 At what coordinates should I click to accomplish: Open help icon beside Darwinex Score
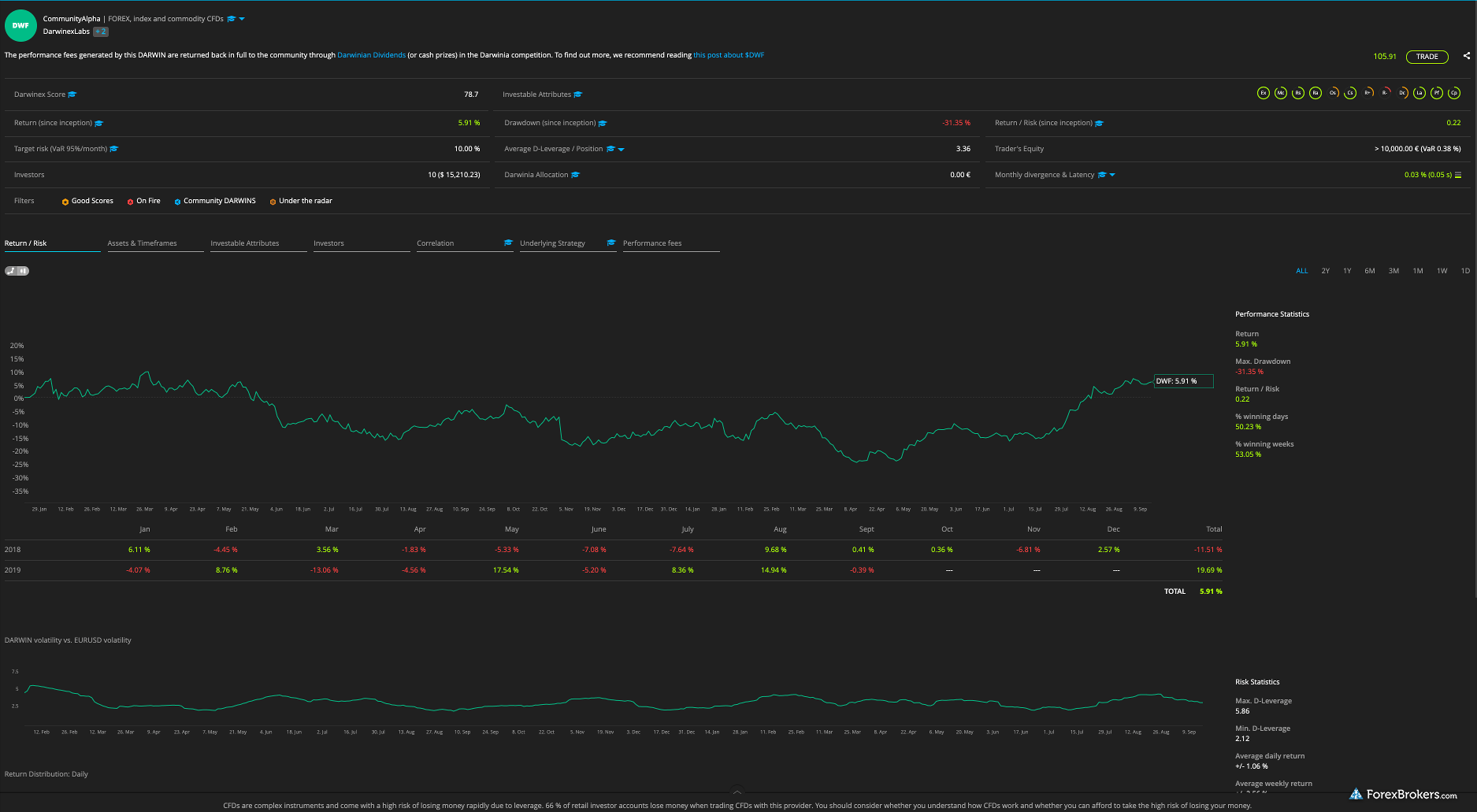click(x=72, y=95)
